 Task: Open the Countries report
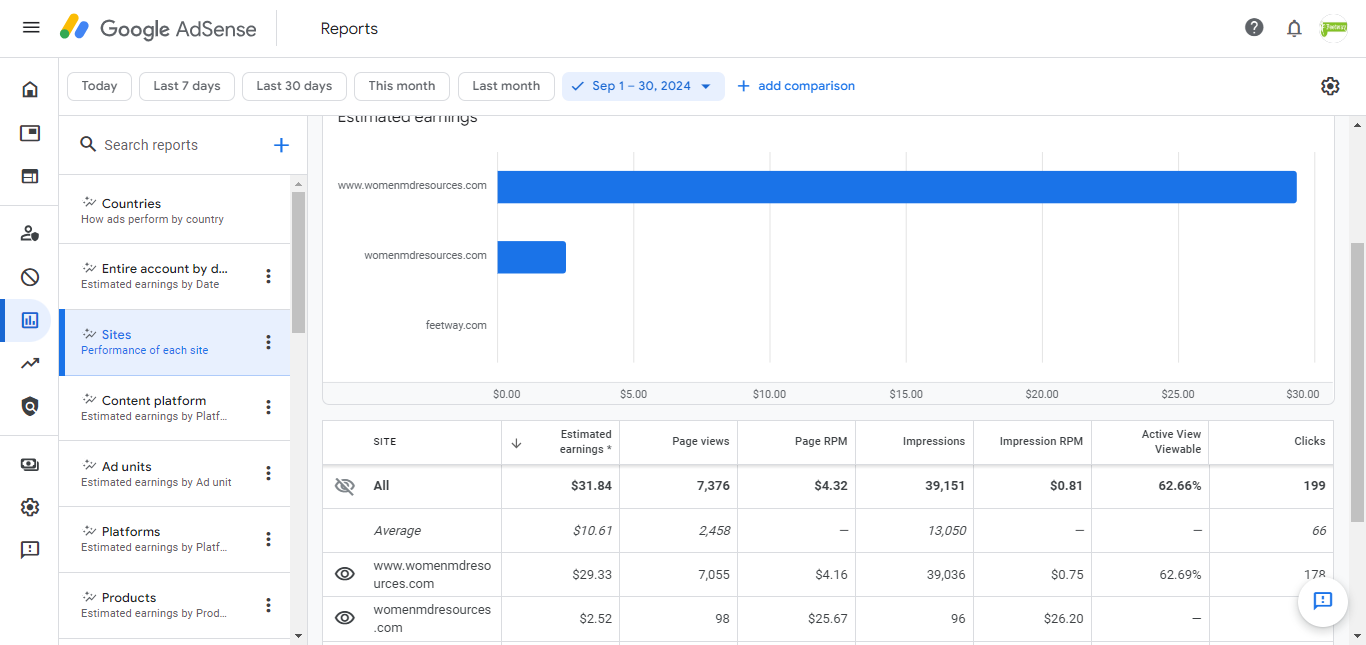[x=174, y=210]
